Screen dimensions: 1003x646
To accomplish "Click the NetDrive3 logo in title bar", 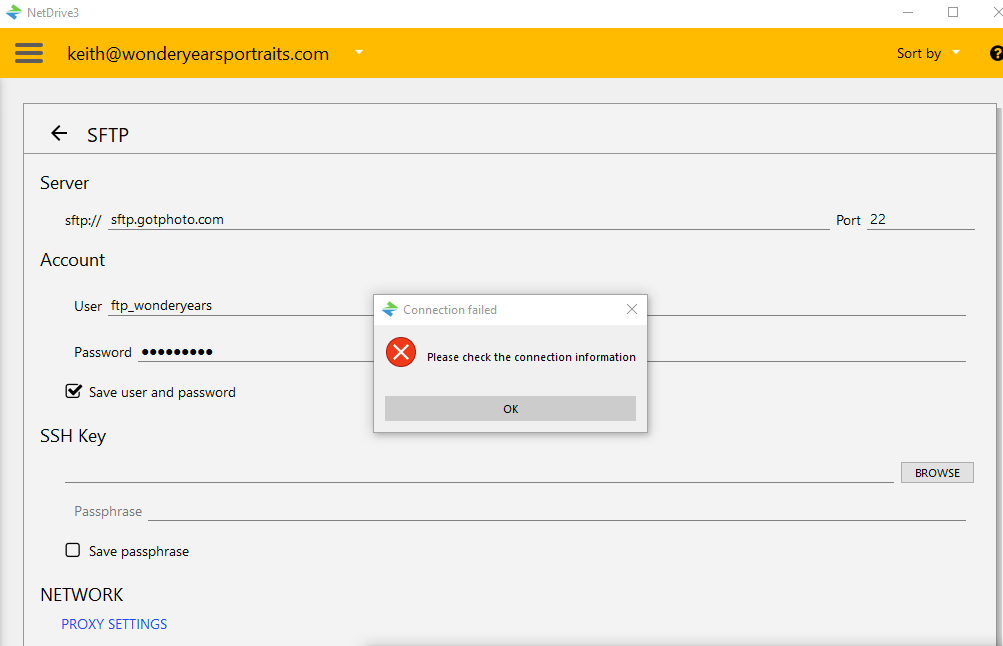I will coord(13,12).
